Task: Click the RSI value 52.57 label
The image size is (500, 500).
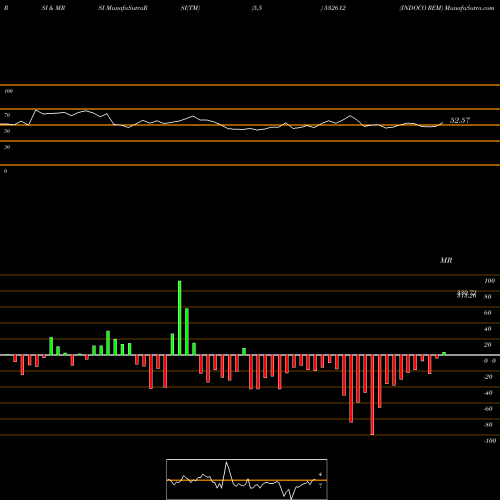Action: [460, 120]
